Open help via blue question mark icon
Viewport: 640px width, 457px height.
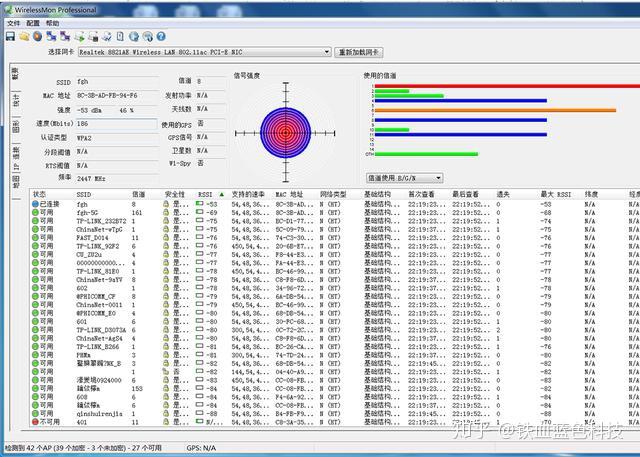pos(161,37)
